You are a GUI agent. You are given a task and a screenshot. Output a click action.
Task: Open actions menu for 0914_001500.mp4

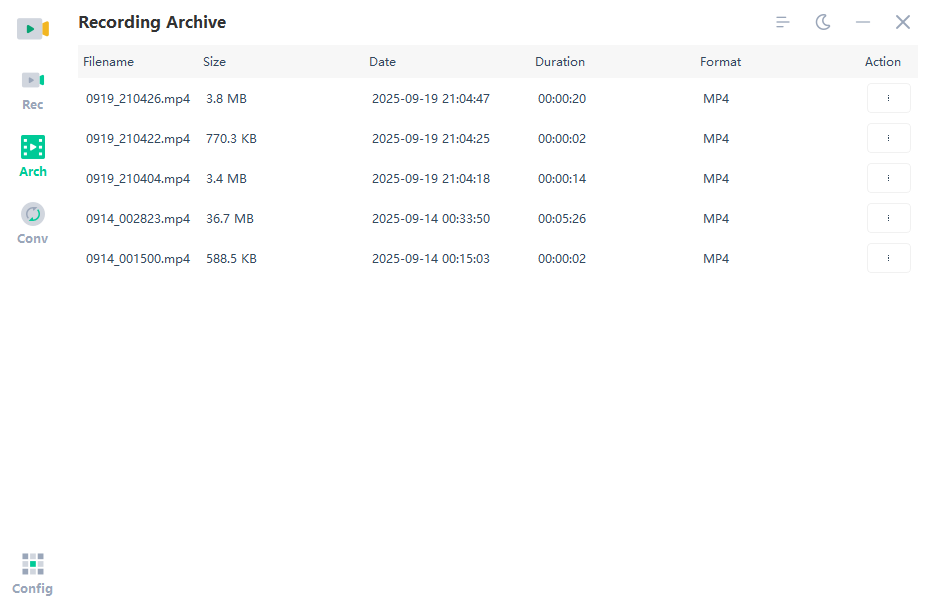tap(888, 258)
